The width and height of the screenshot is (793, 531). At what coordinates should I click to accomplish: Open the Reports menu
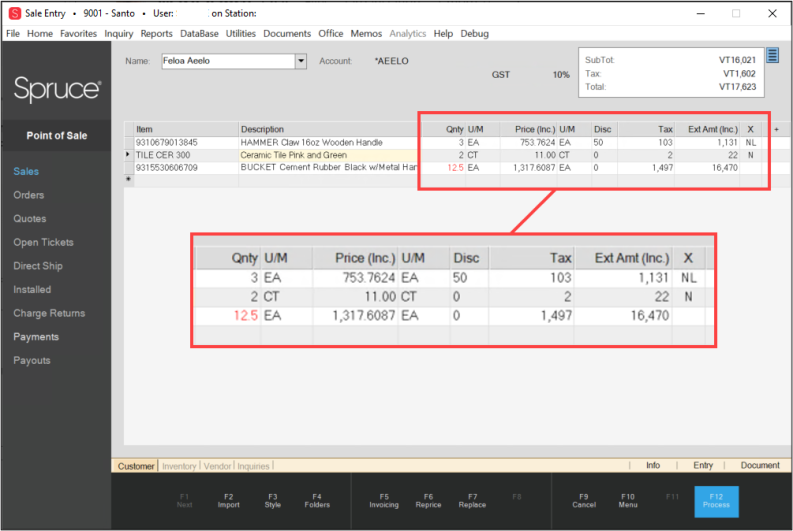[x=156, y=33]
